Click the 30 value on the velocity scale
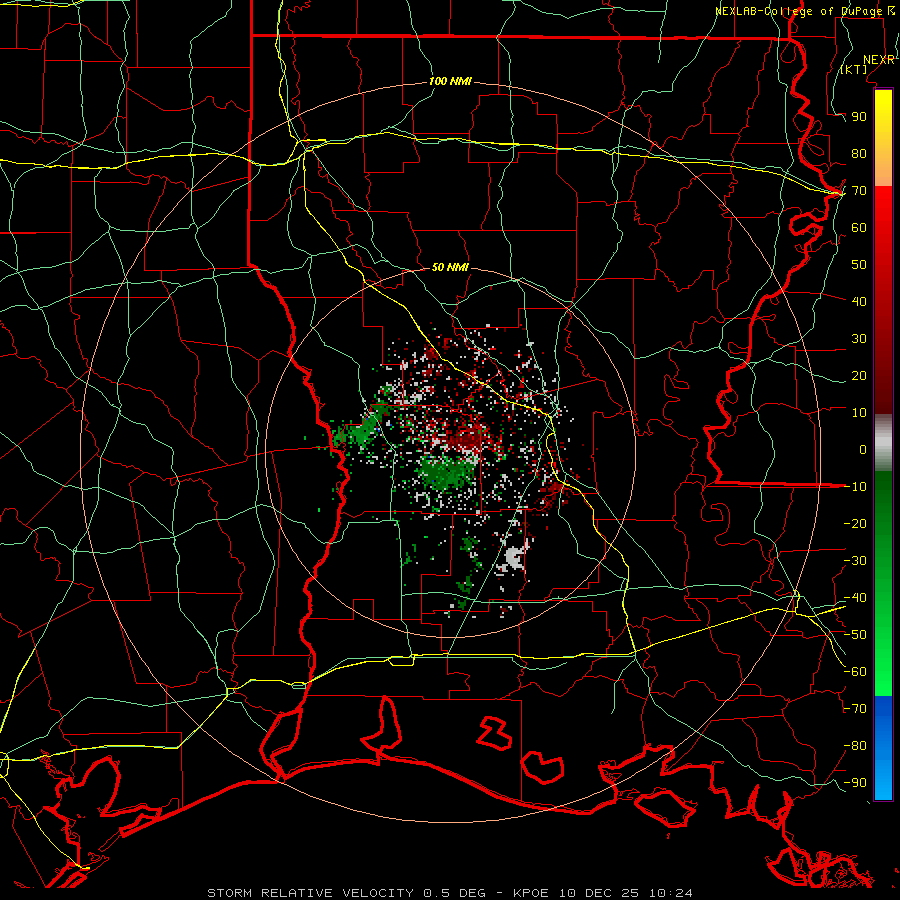This screenshot has width=900, height=900. coord(859,339)
